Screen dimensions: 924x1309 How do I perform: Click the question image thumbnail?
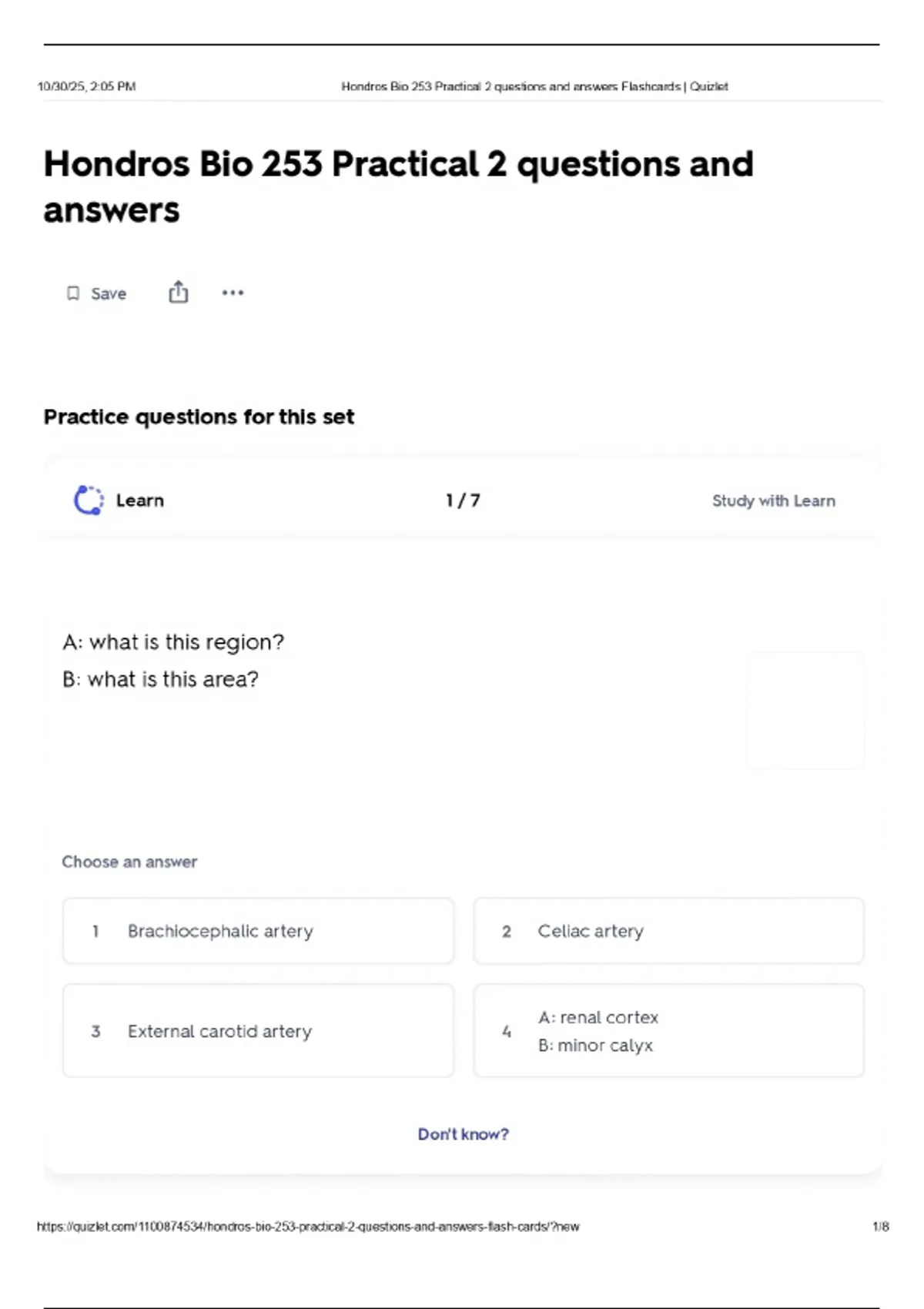pyautogui.click(x=805, y=710)
